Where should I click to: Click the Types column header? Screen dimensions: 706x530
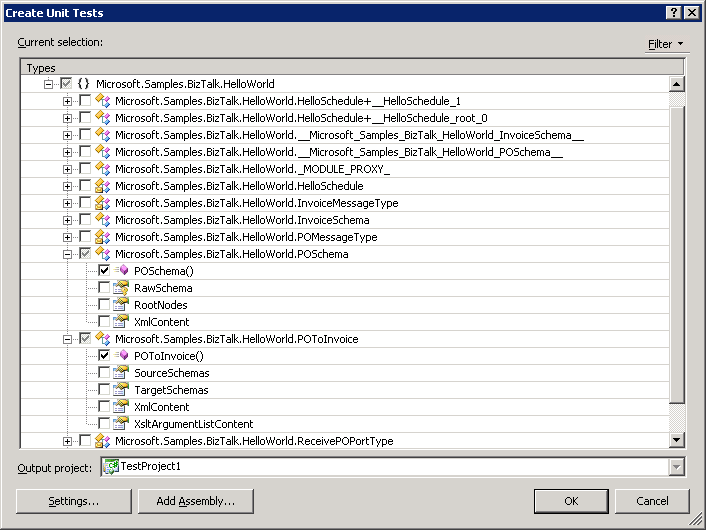coord(352,68)
